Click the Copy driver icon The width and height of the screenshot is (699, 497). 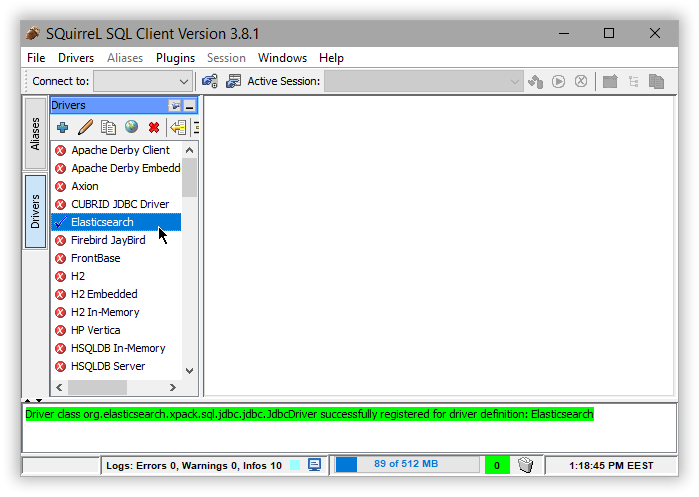[x=108, y=127]
